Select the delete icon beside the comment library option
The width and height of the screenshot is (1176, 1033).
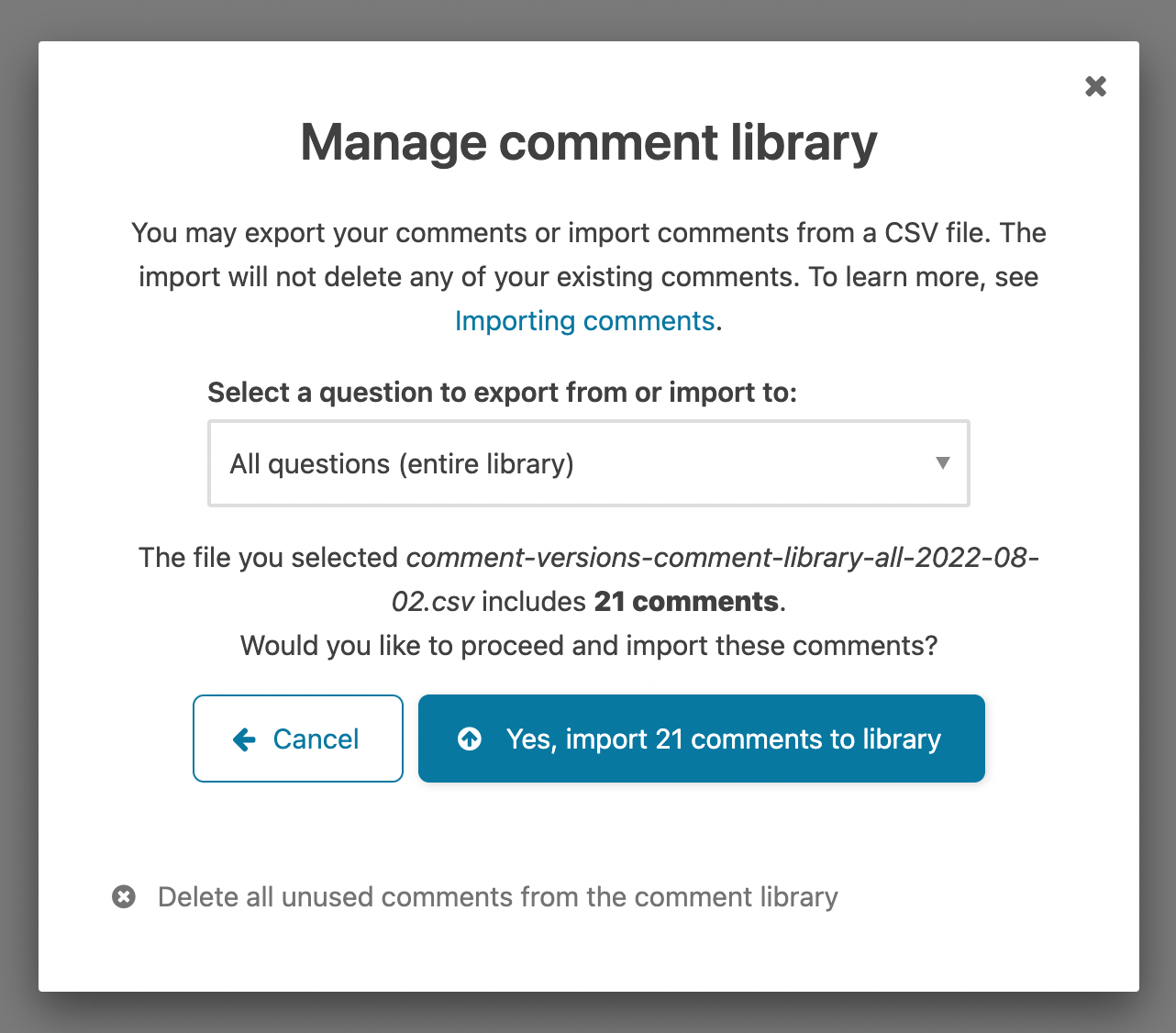124,896
